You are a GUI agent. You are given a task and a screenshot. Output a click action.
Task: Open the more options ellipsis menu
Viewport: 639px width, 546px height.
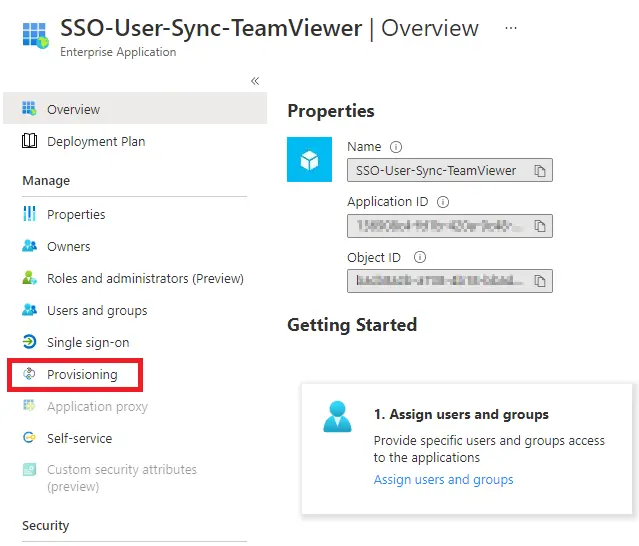click(511, 28)
